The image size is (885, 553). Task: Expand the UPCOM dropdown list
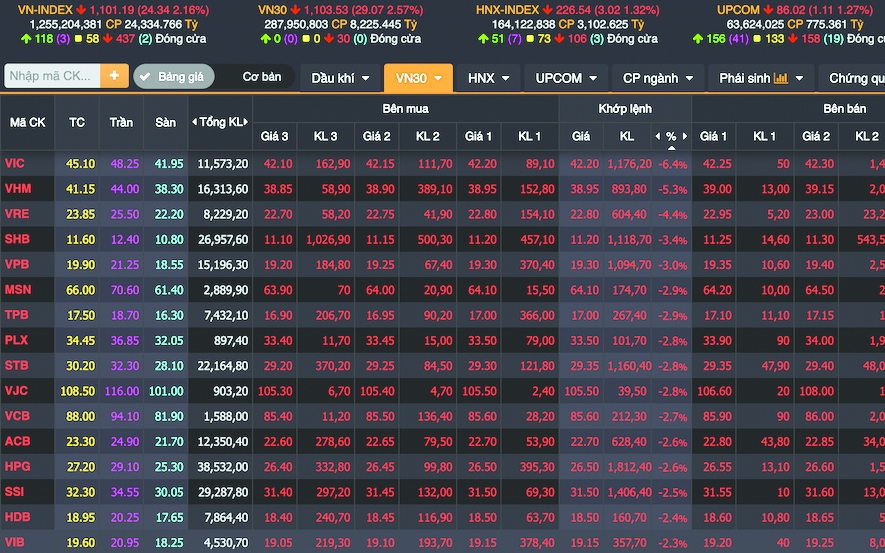click(566, 78)
